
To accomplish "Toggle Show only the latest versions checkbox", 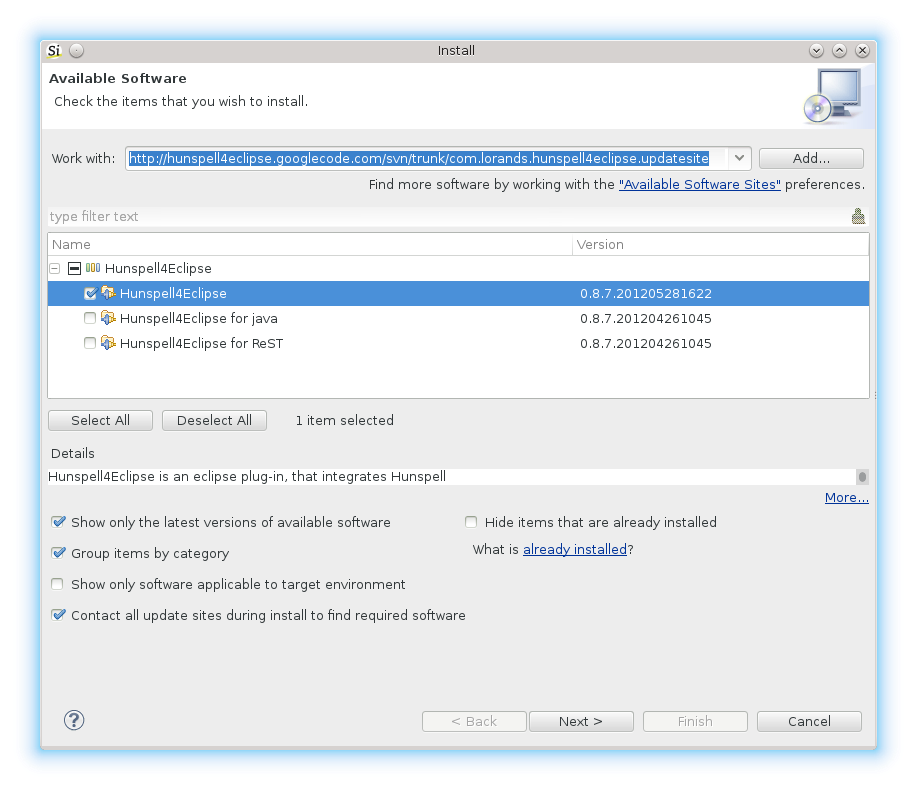I will (58, 522).
